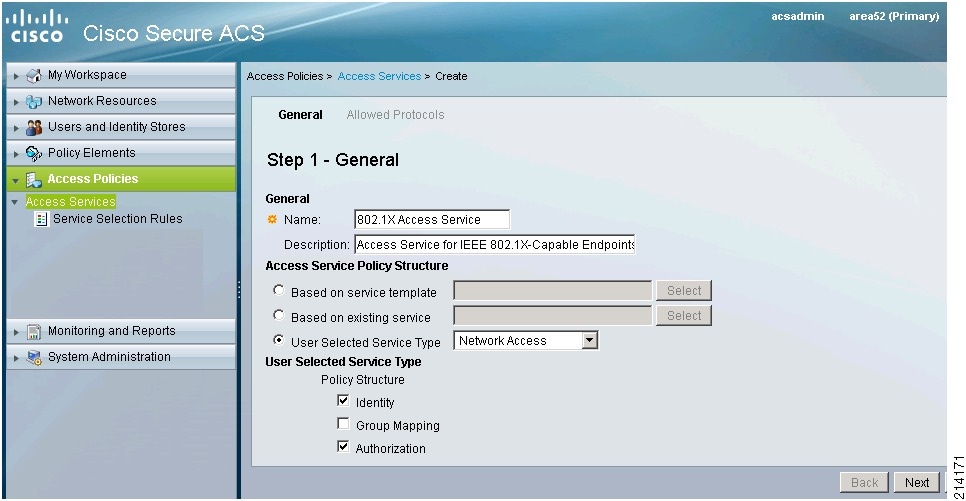Click area52 (Primary) server label
Image resolution: width=966 pixels, height=501 pixels.
pos(894,17)
